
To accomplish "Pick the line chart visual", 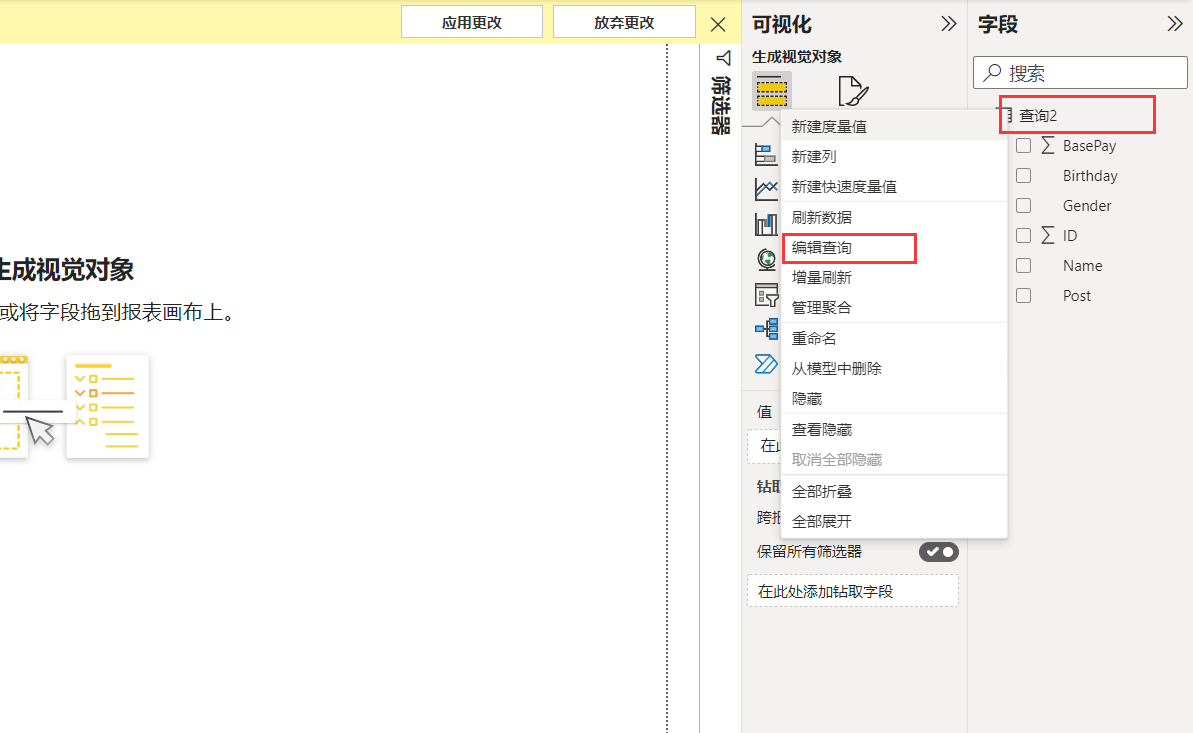I will [x=766, y=189].
